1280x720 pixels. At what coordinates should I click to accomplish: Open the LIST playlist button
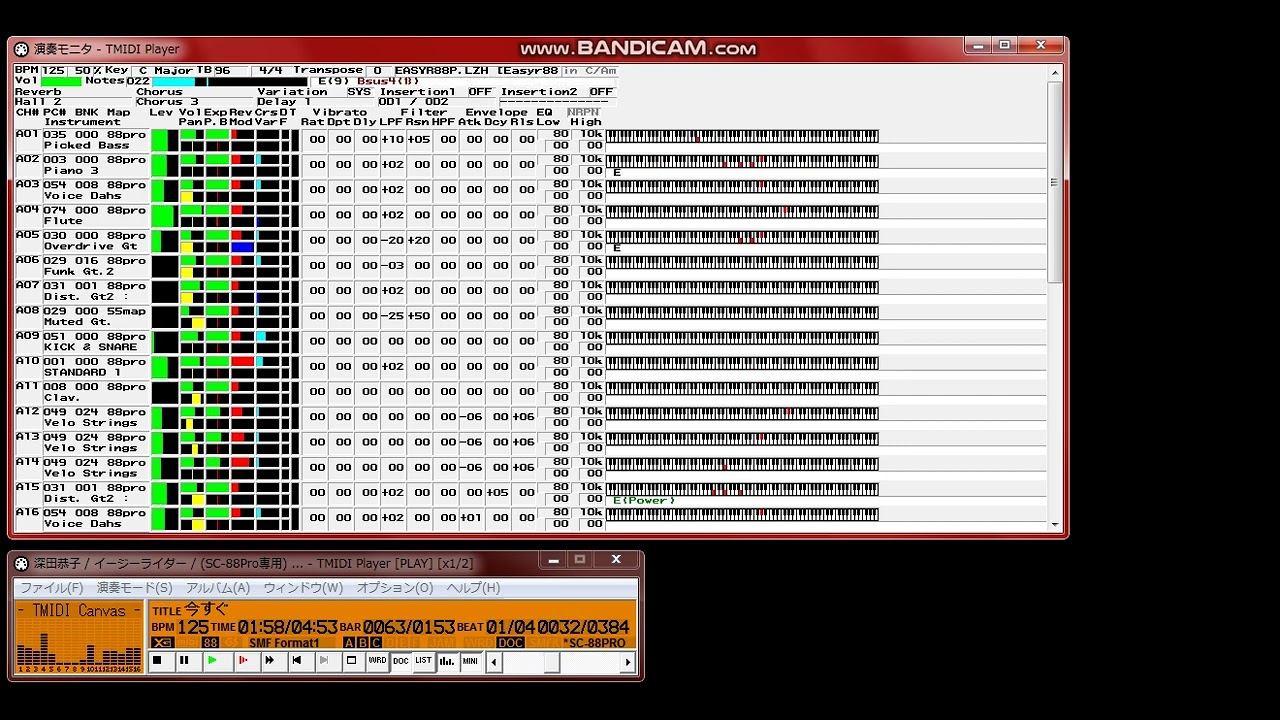pos(423,661)
